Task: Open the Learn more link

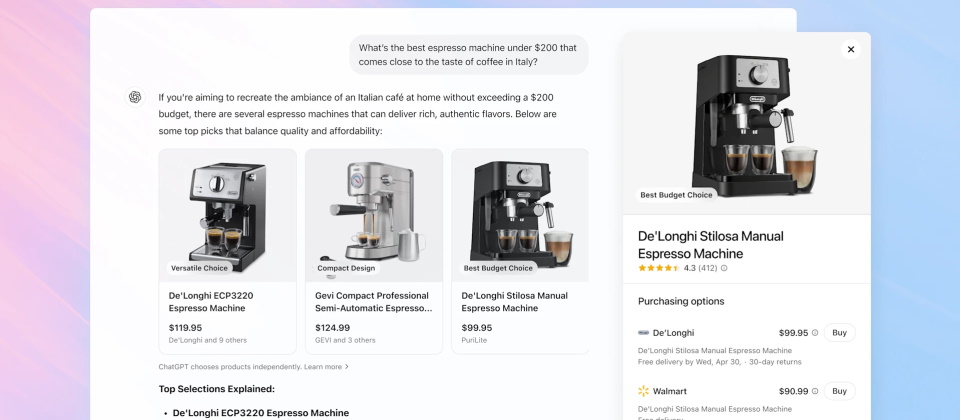Action: (x=323, y=367)
